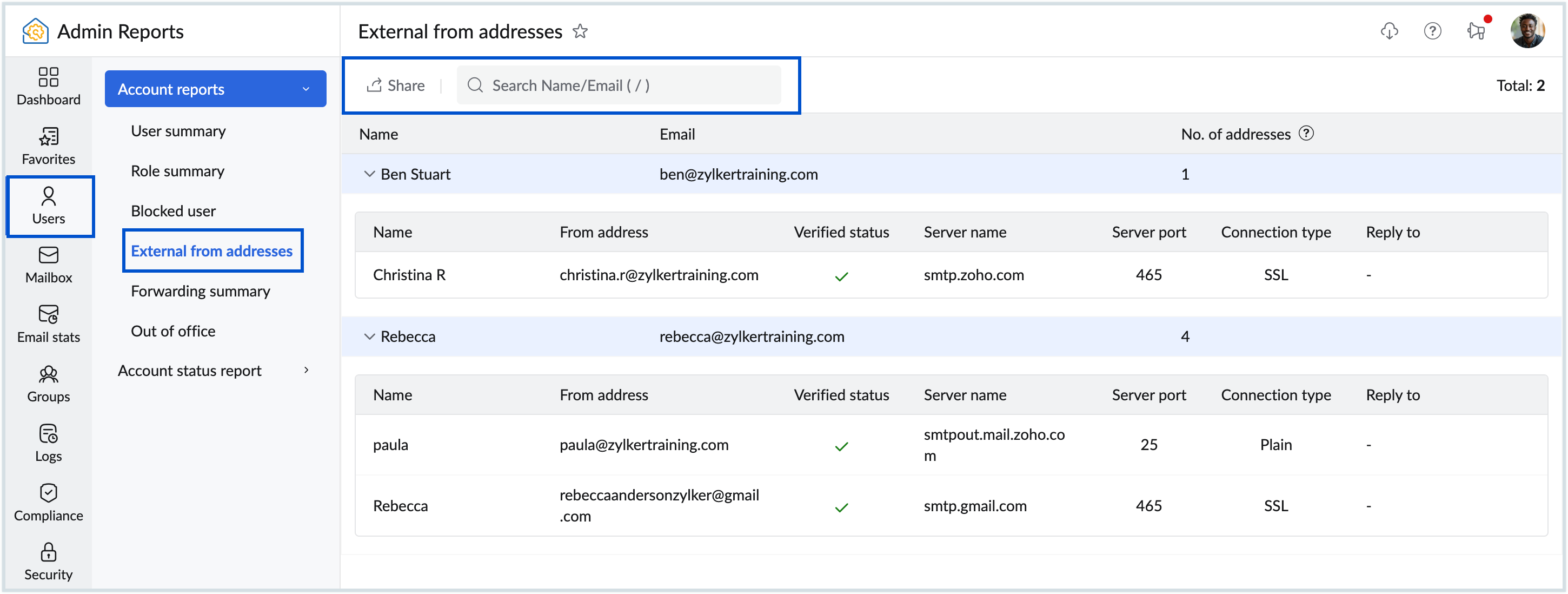Click the download/export cloud icon
1568x594 pixels.
1389,31
